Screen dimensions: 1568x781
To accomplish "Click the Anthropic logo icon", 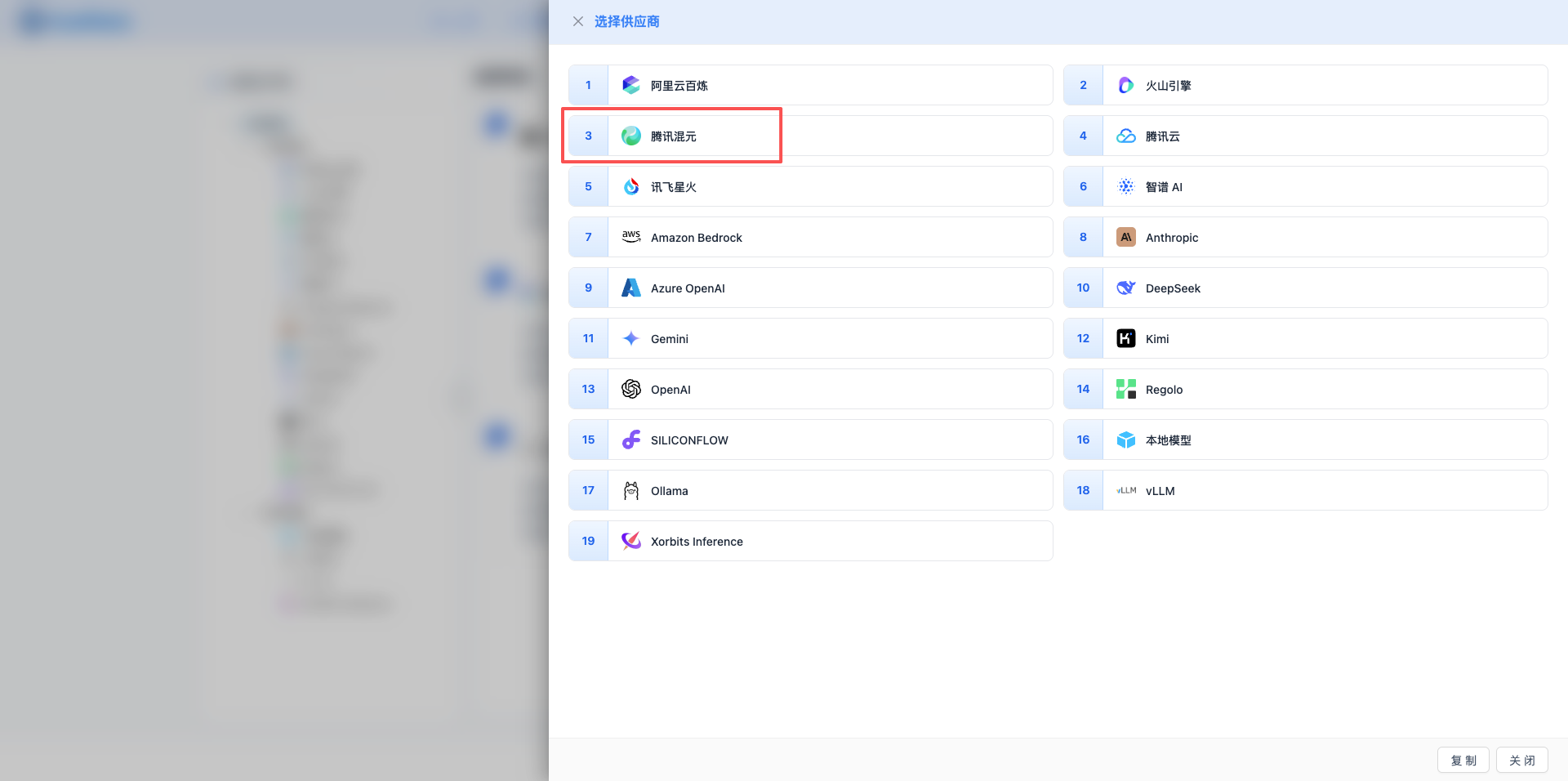I will [x=1125, y=237].
